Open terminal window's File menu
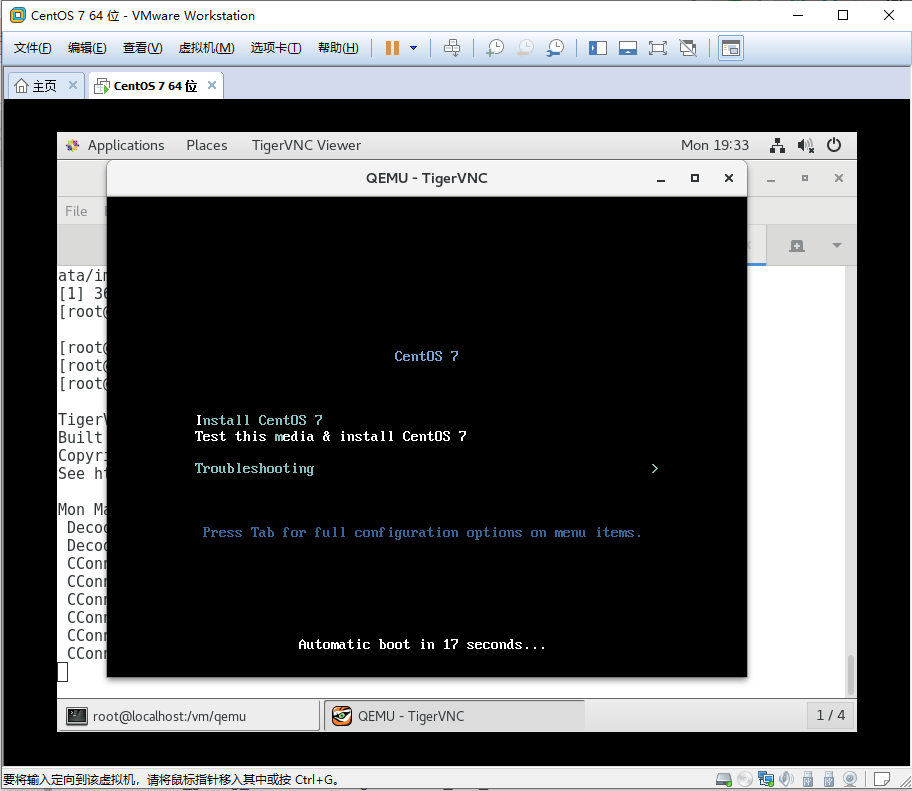Viewport: 912px width, 791px height. (76, 211)
